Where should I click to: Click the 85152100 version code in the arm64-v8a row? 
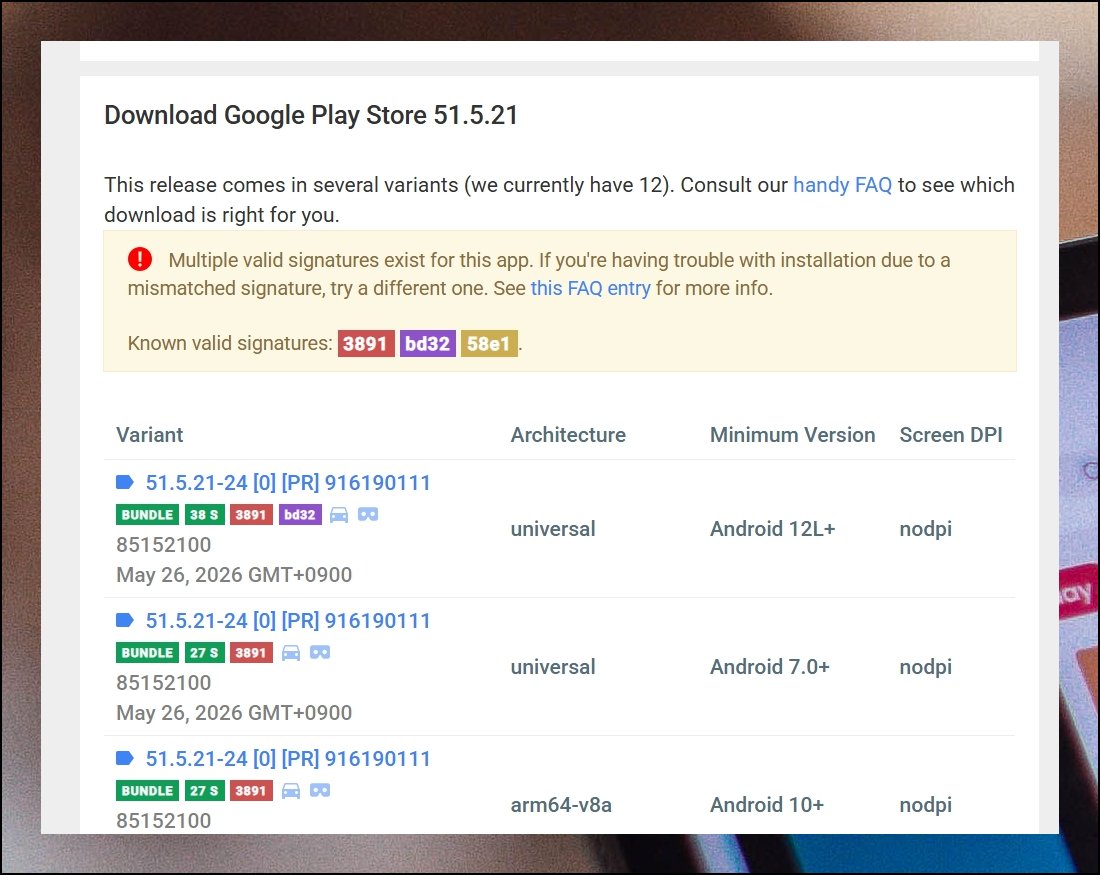tap(163, 820)
